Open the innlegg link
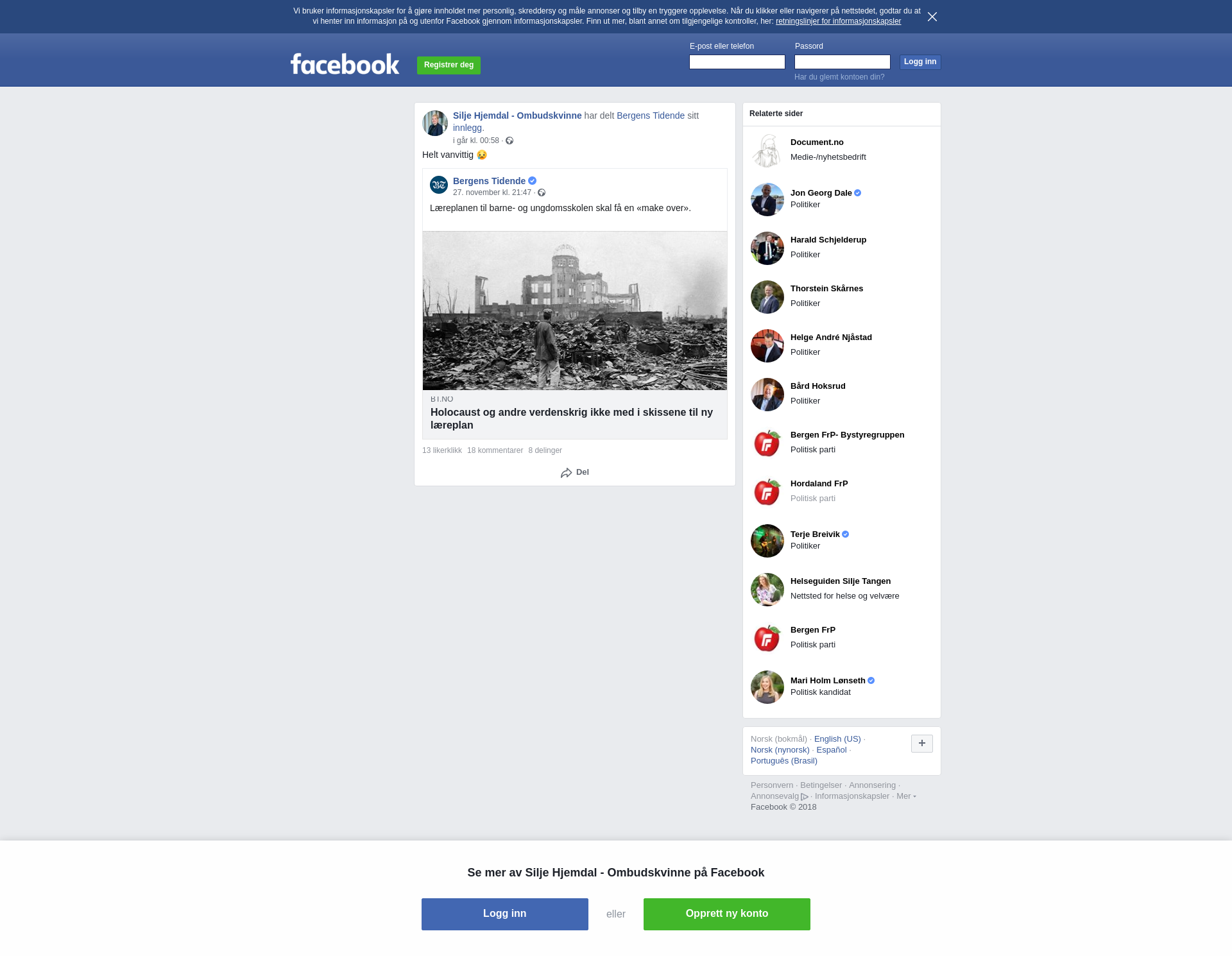 click(x=467, y=128)
